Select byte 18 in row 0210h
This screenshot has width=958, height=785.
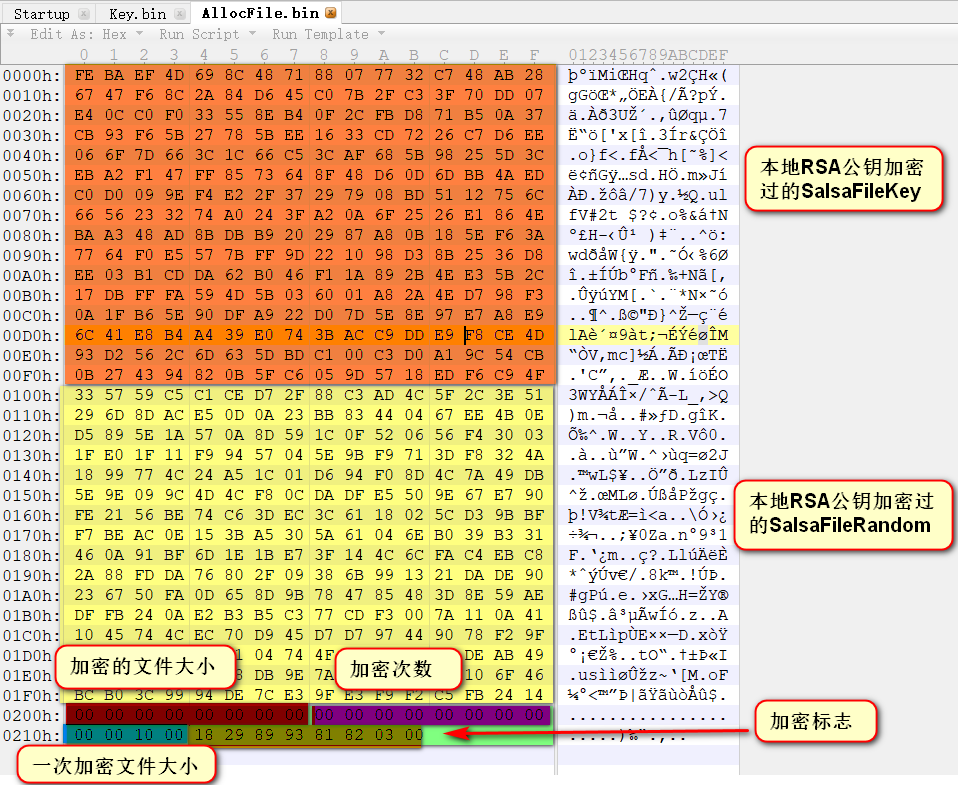204,735
